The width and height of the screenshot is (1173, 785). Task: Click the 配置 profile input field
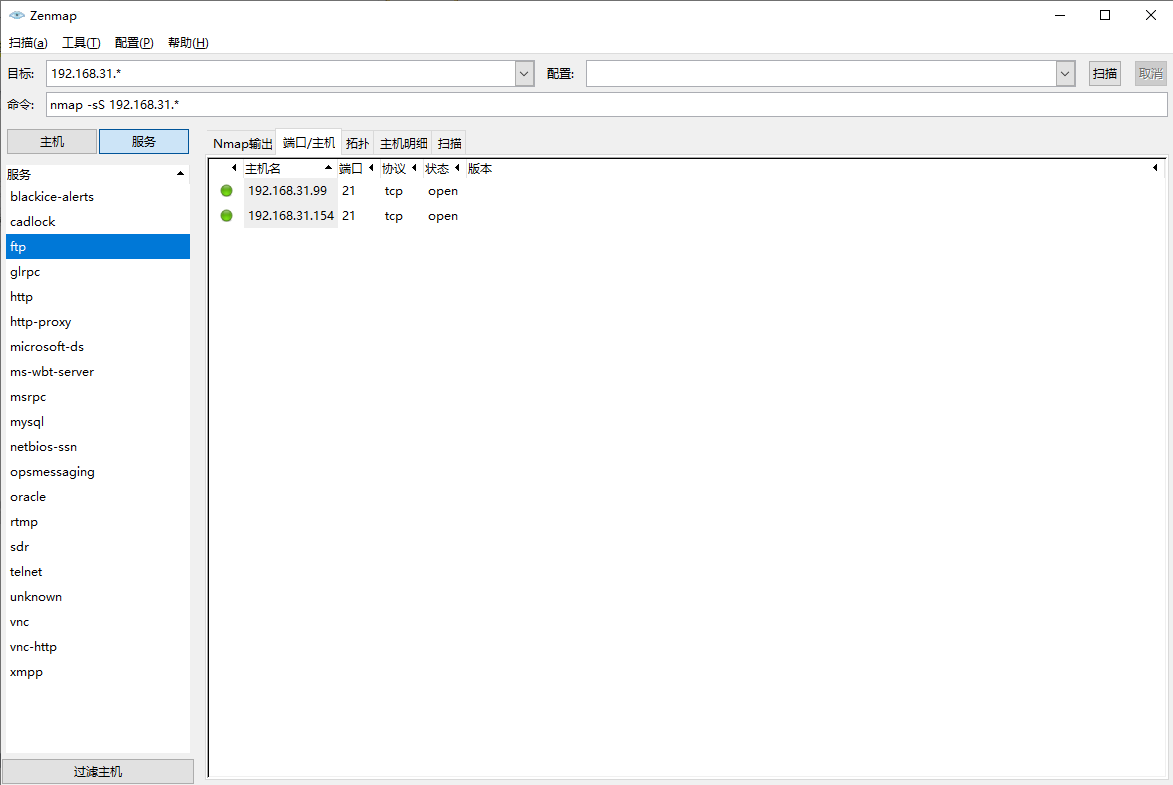click(821, 73)
